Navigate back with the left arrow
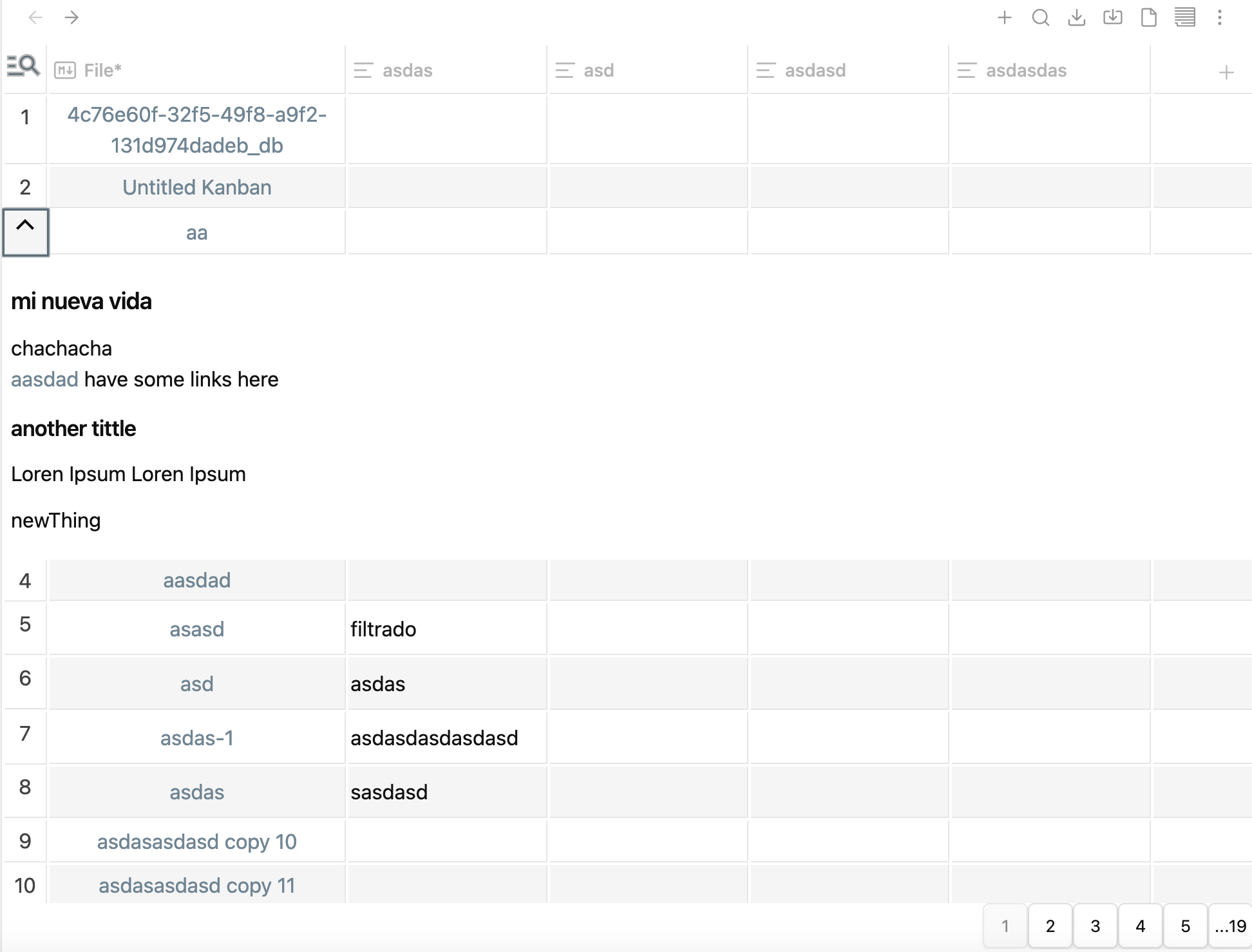The image size is (1252, 952). click(35, 17)
